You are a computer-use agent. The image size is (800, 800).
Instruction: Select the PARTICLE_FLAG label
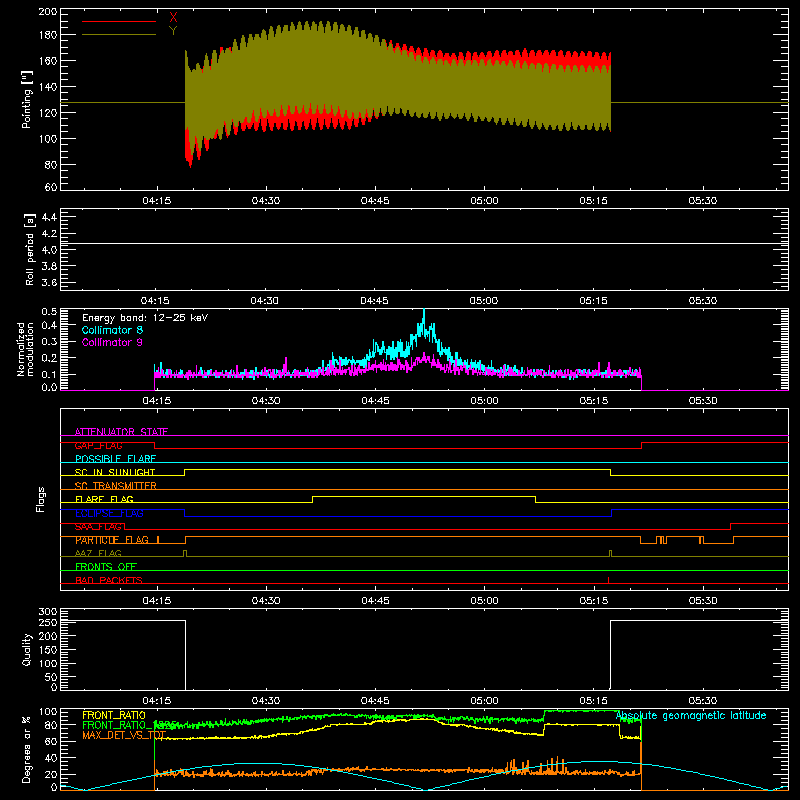point(112,540)
